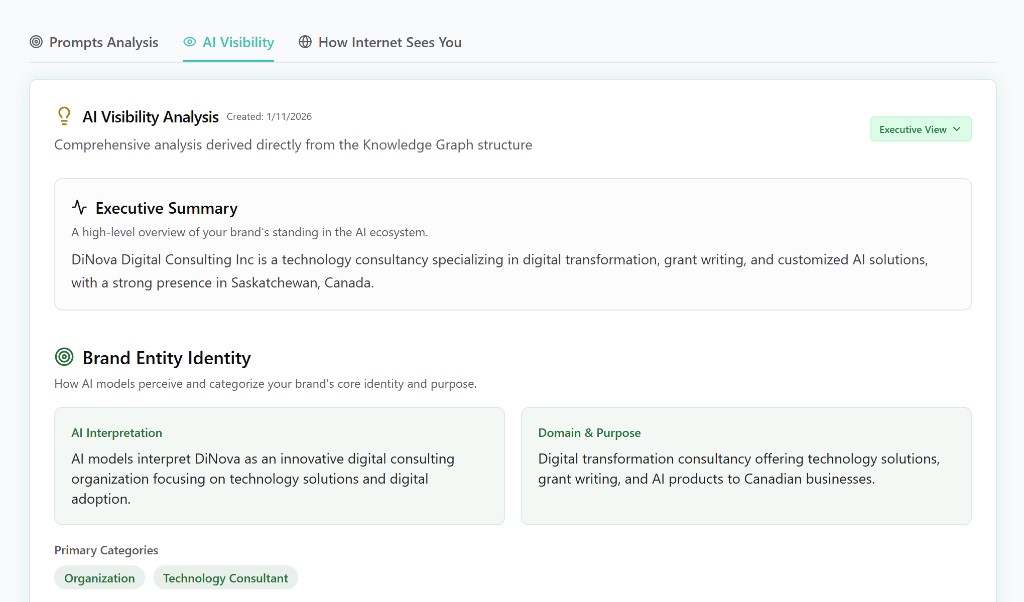Viewport: 1024px width, 602px height.
Task: Click the AI Visibility Analysis title
Action: pos(150,117)
